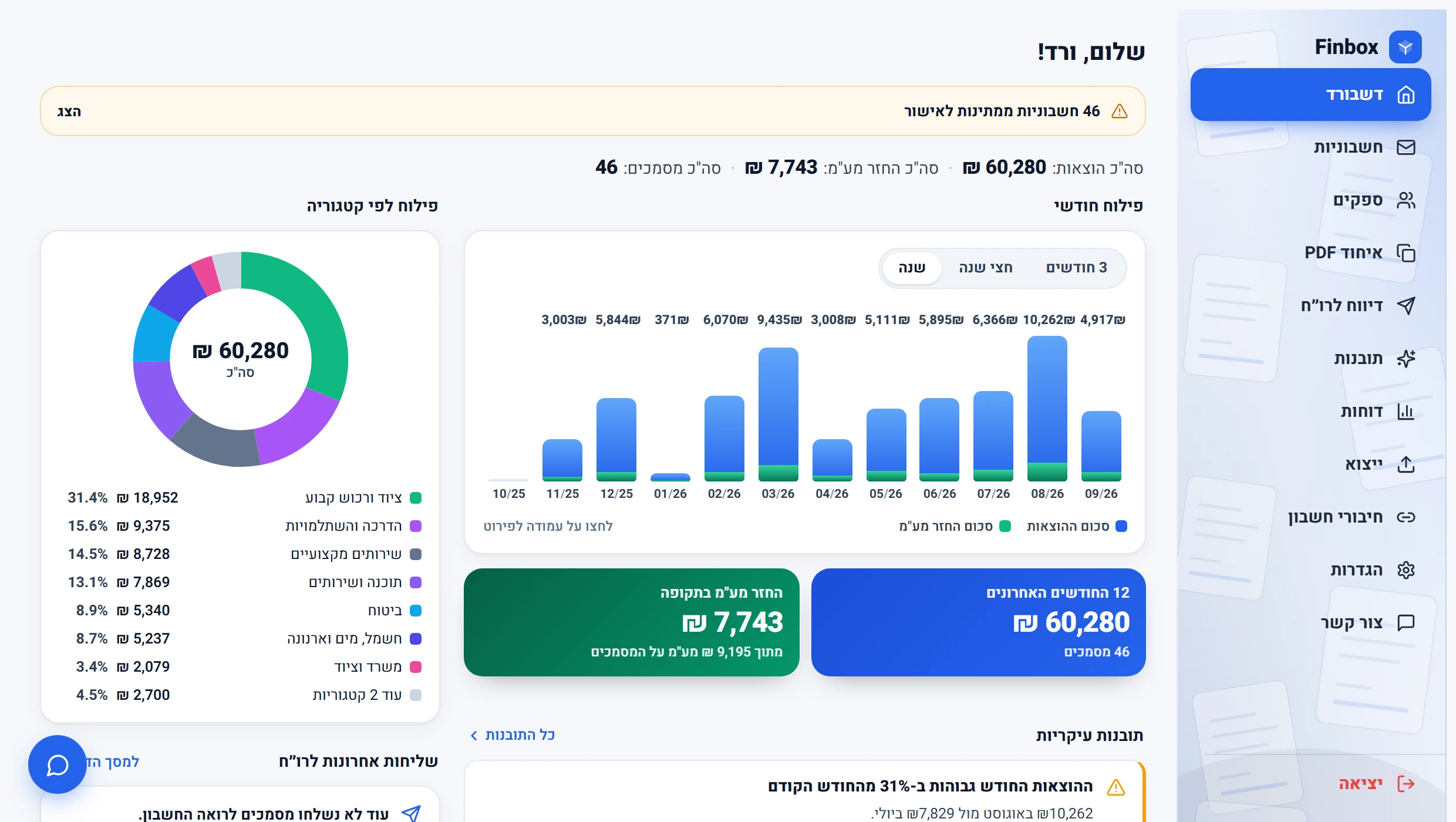Image resolution: width=1456 pixels, height=822 pixels.
Task: Click the copy icon for איחוד PDF
Action: 1406,253
